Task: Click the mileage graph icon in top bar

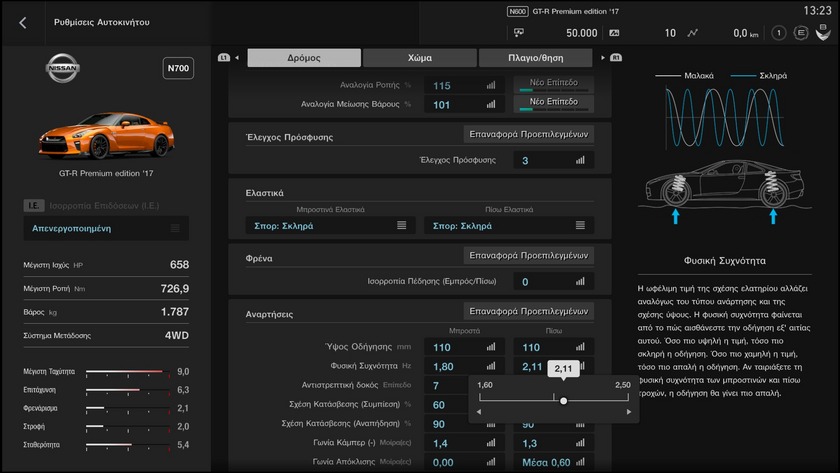Action: [x=693, y=33]
